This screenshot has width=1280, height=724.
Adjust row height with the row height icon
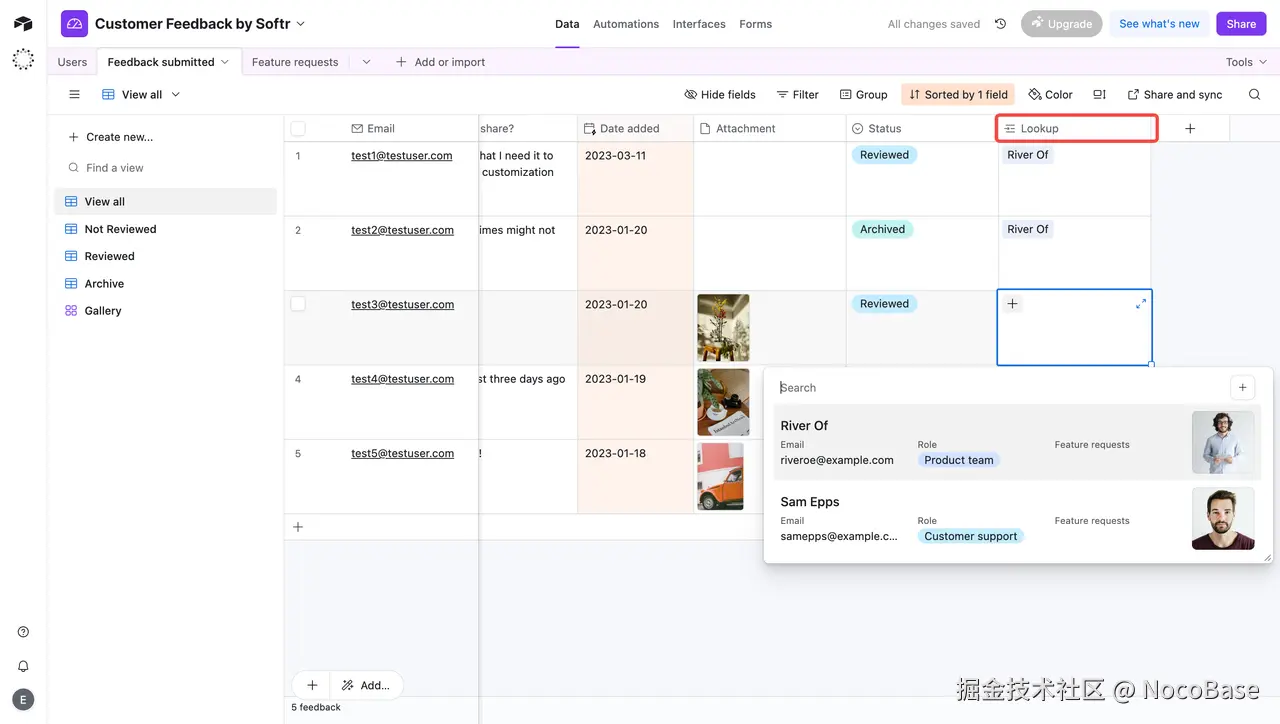1098,94
